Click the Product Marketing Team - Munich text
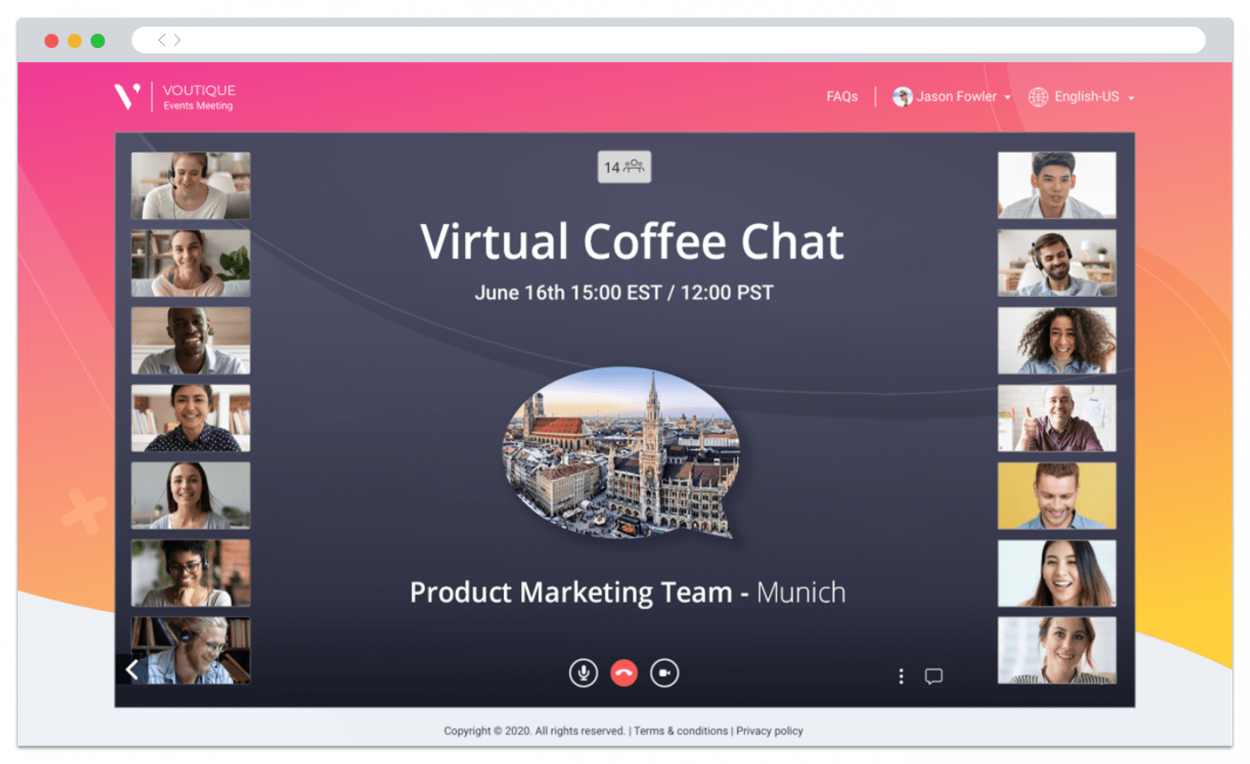Viewport: 1250px width, 764px height. (x=628, y=593)
